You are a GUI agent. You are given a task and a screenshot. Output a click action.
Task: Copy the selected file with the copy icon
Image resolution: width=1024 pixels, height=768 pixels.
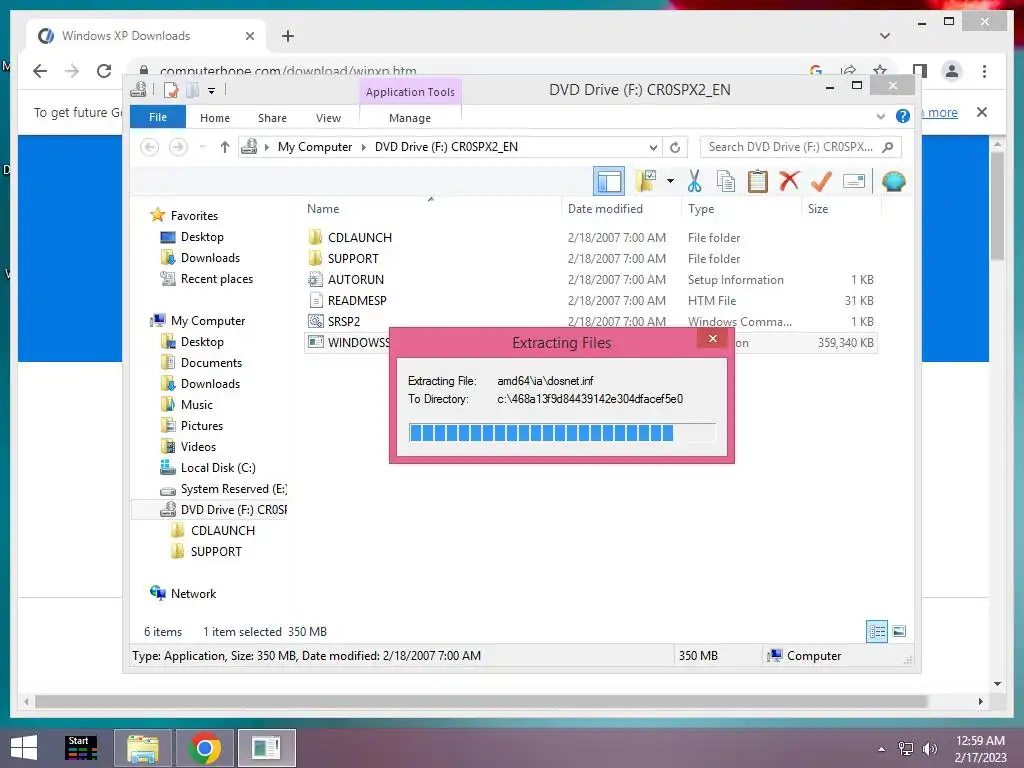[x=726, y=181]
